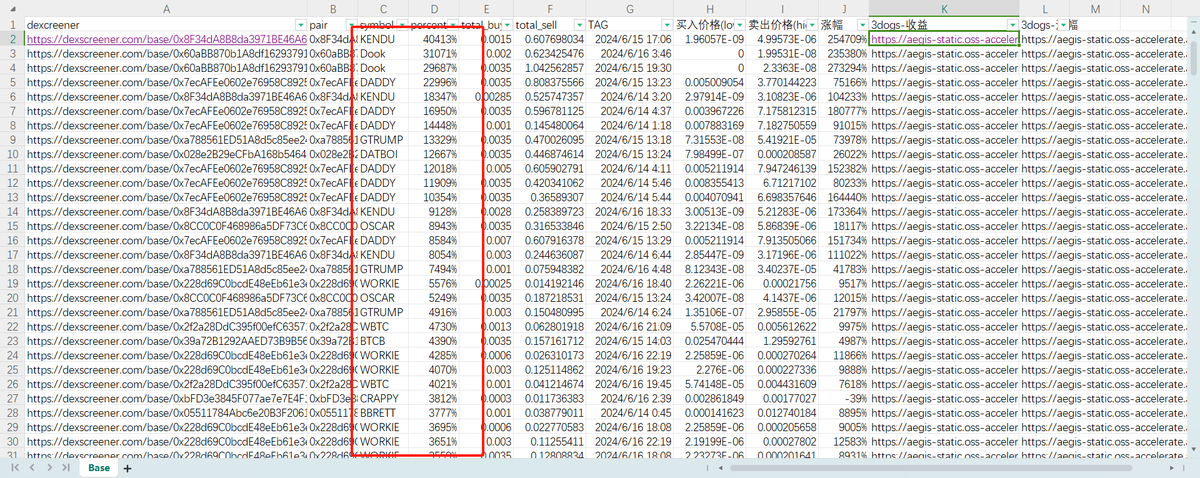Select cell with value 1.29592761

pyautogui.click(x=783, y=341)
